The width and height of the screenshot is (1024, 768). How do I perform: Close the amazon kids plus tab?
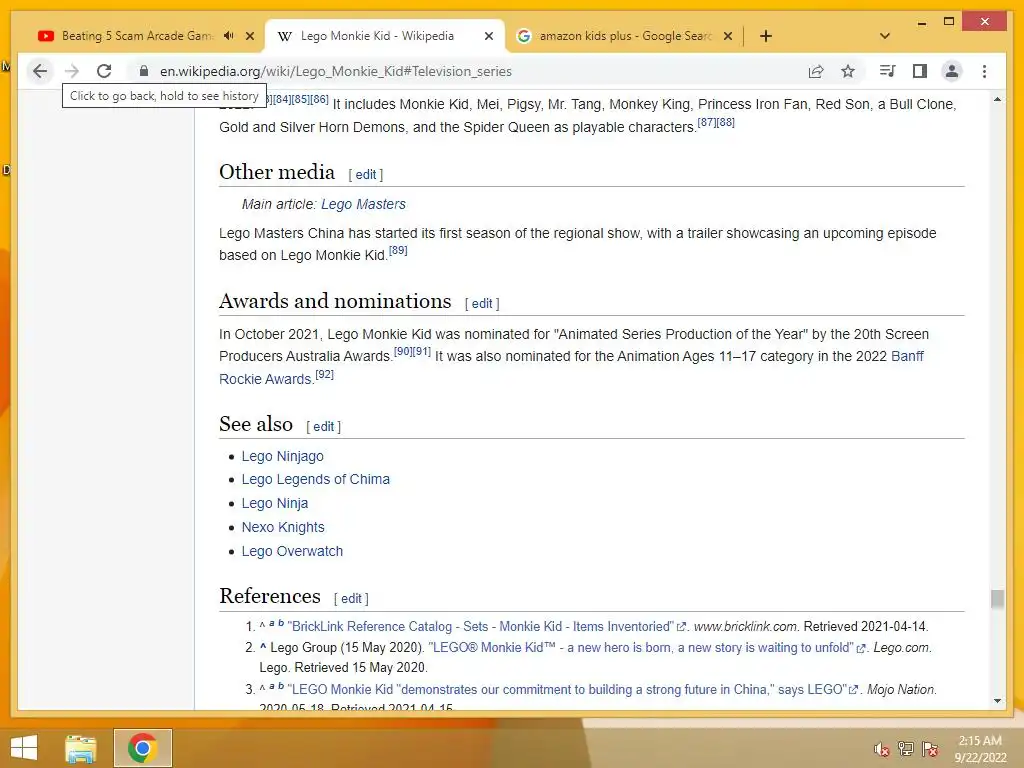coord(728,36)
